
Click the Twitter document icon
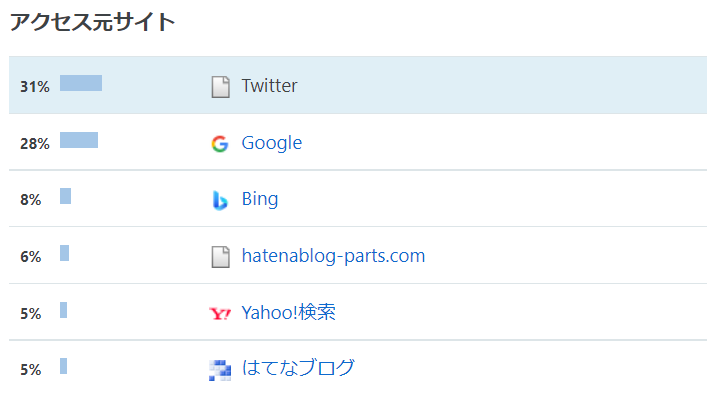[x=221, y=87]
